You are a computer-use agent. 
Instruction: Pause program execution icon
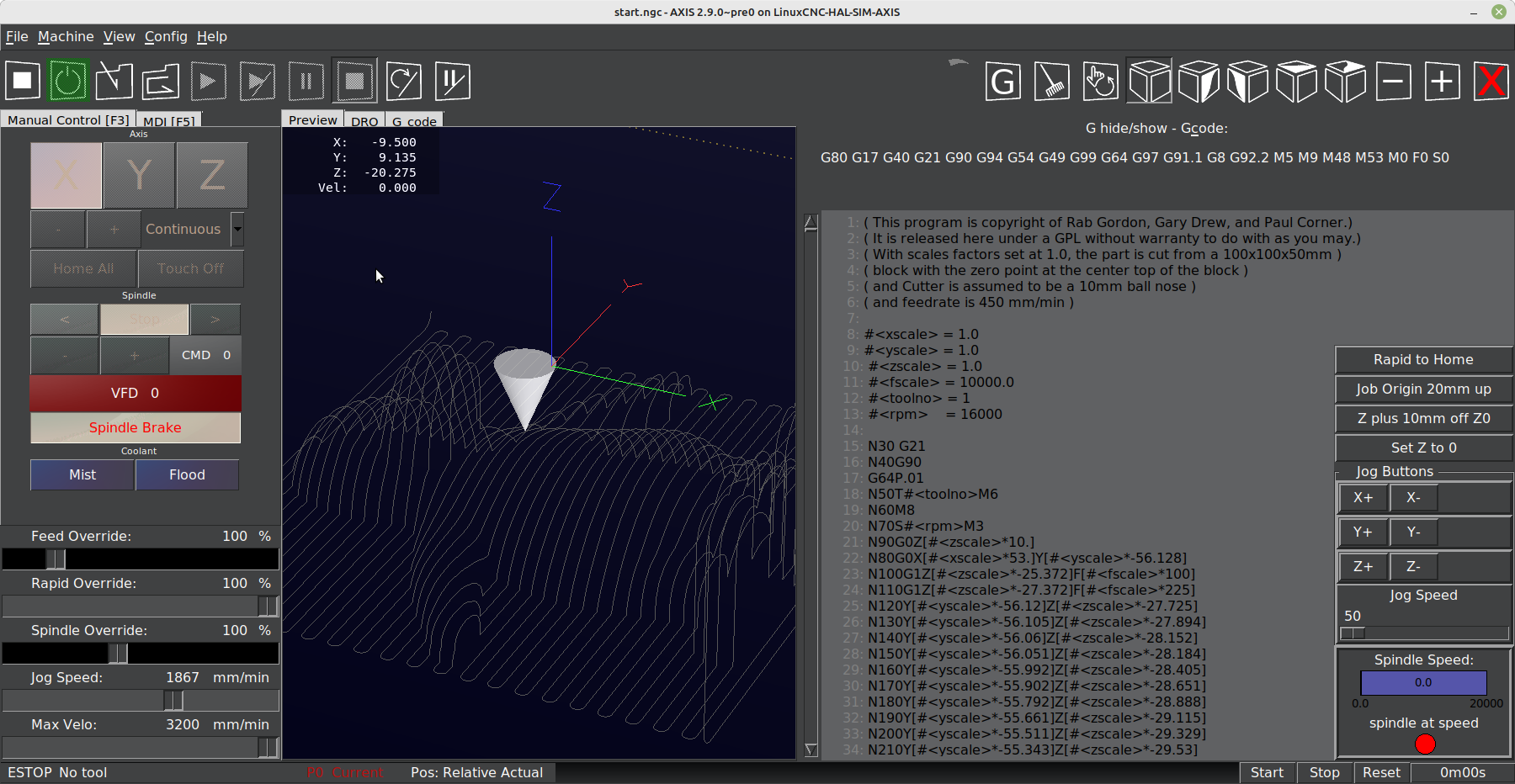click(x=306, y=82)
